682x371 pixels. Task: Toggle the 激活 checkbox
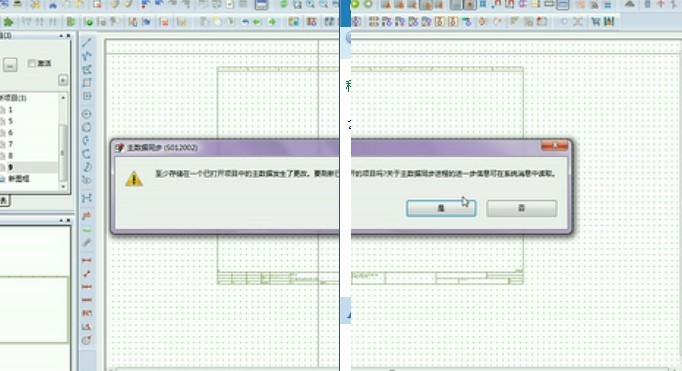pyautogui.click(x=32, y=63)
